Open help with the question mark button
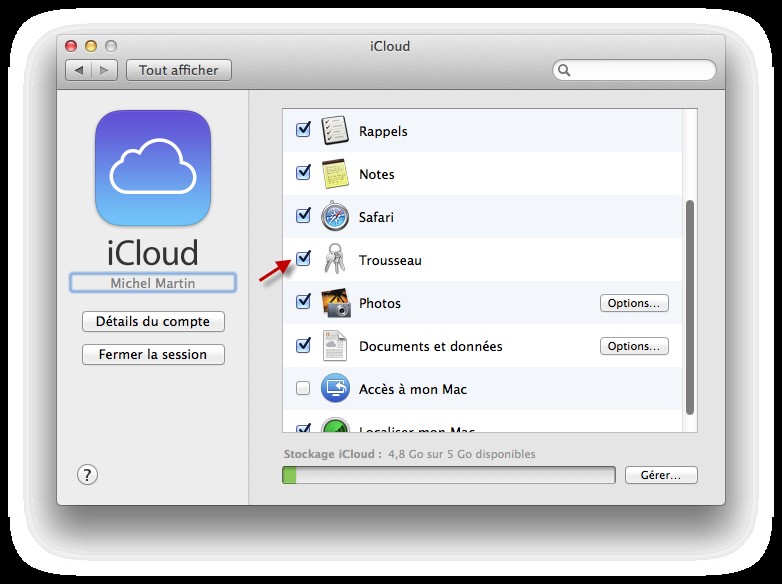 click(87, 475)
